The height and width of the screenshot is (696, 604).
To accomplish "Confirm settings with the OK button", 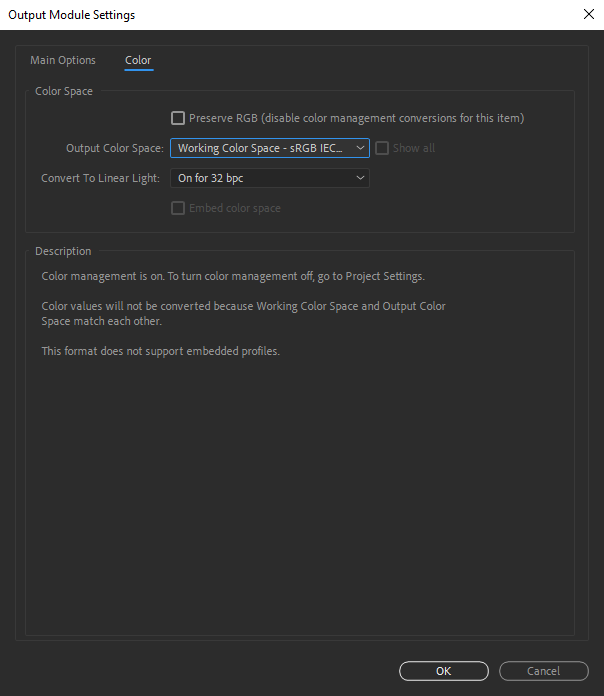I will (x=443, y=671).
